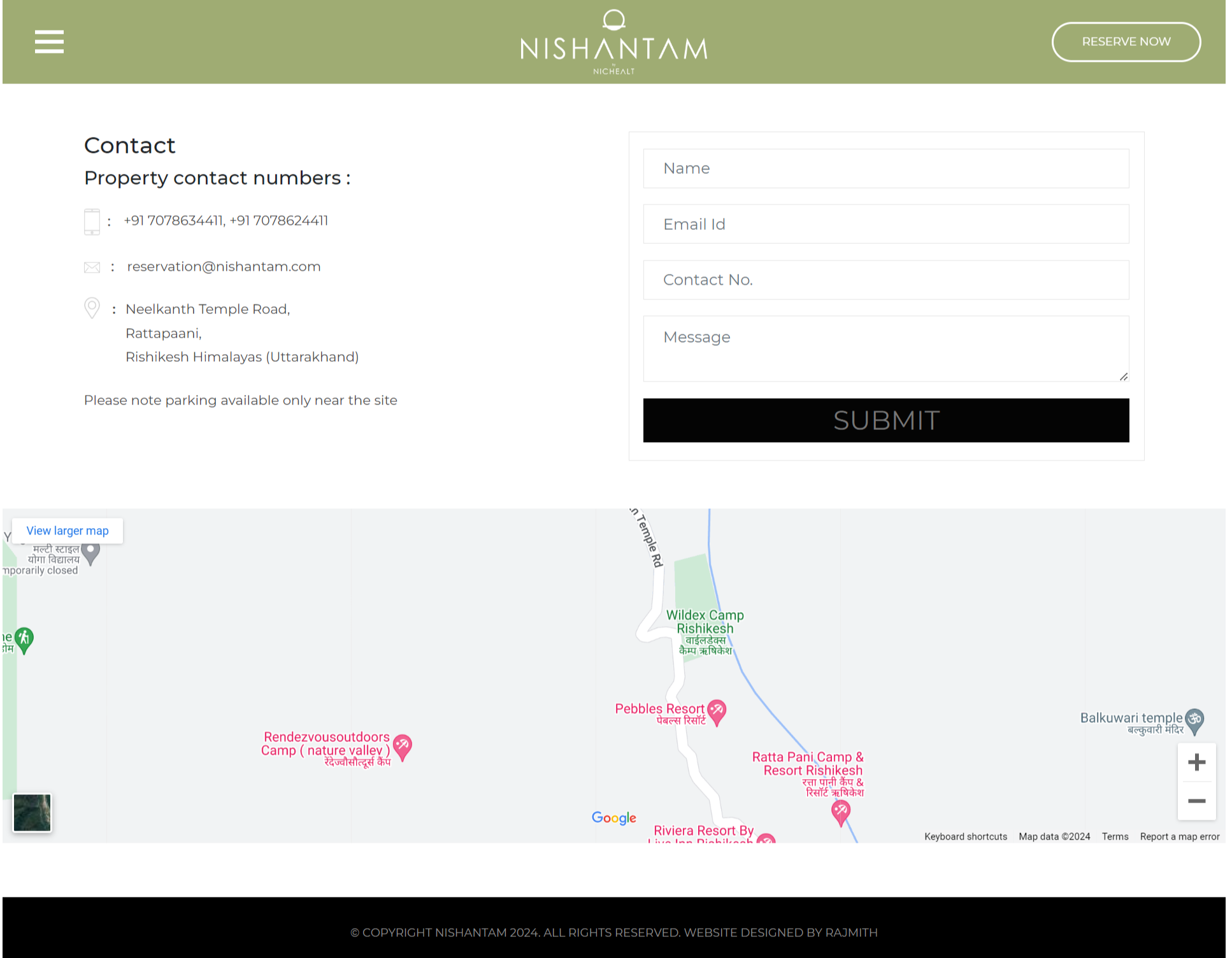Click the Google logo on the map
The width and height of the screenshot is (1232, 958).
613,818
